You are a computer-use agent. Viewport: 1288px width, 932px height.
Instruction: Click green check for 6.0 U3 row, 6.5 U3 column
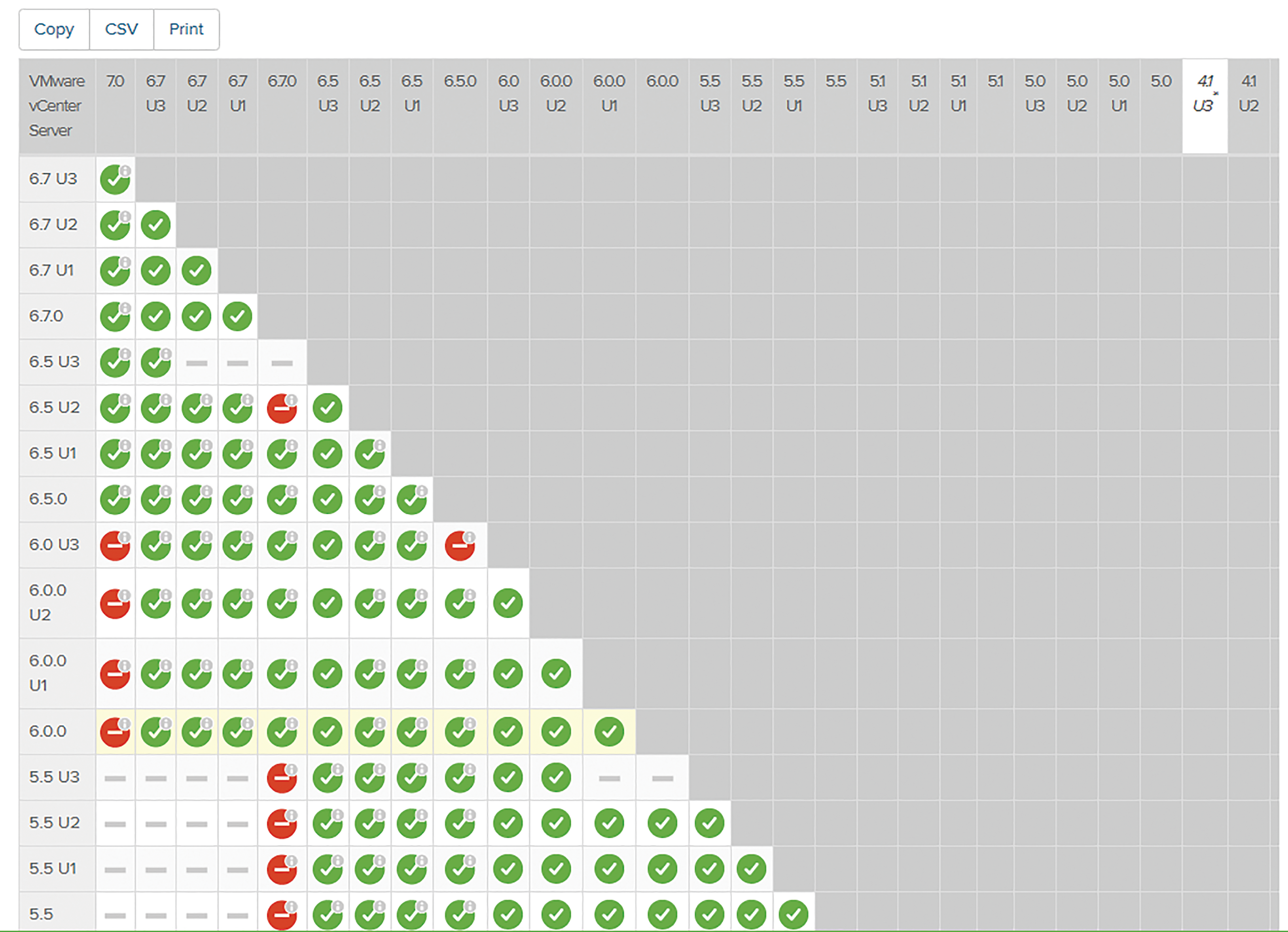pos(328,546)
